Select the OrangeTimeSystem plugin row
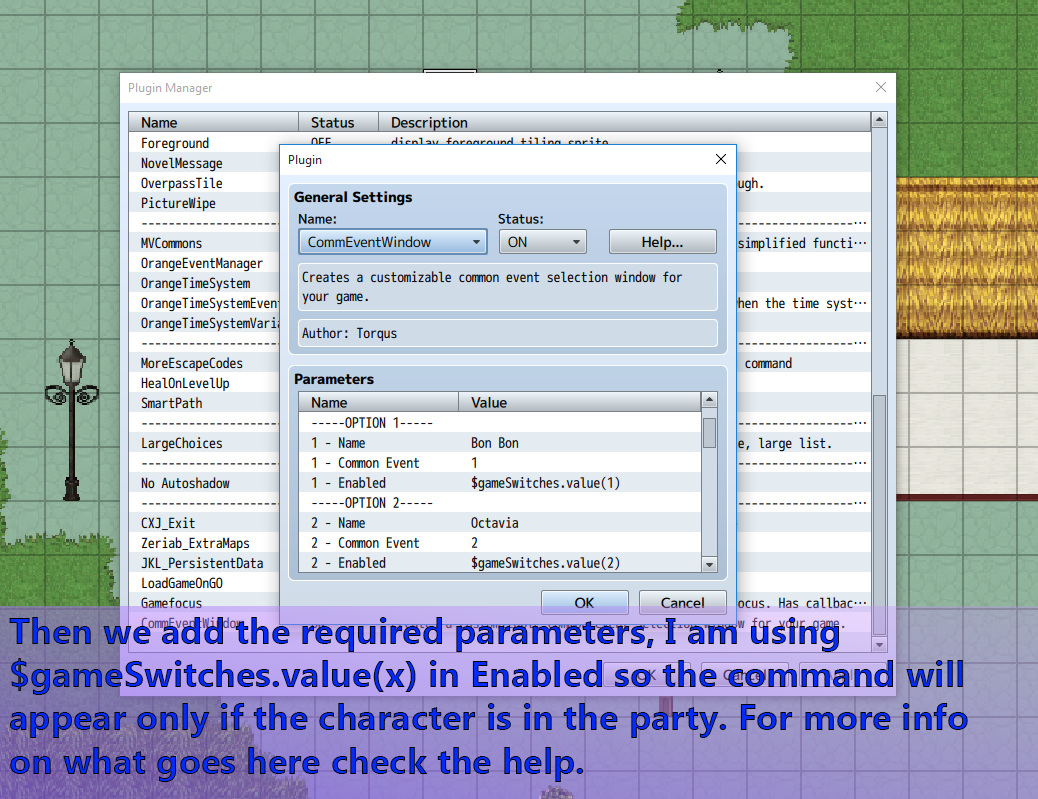Screen dimensions: 1038x799 (x=205, y=283)
